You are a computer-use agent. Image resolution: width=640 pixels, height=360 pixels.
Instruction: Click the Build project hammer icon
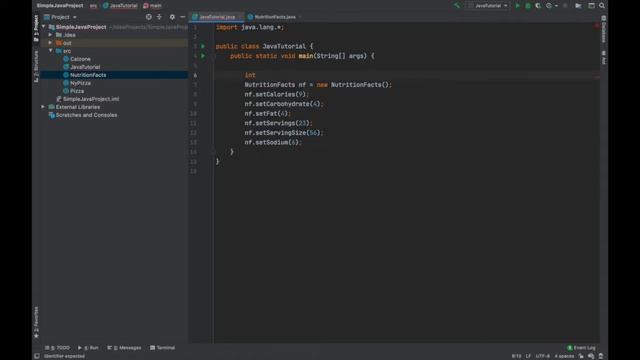457,6
